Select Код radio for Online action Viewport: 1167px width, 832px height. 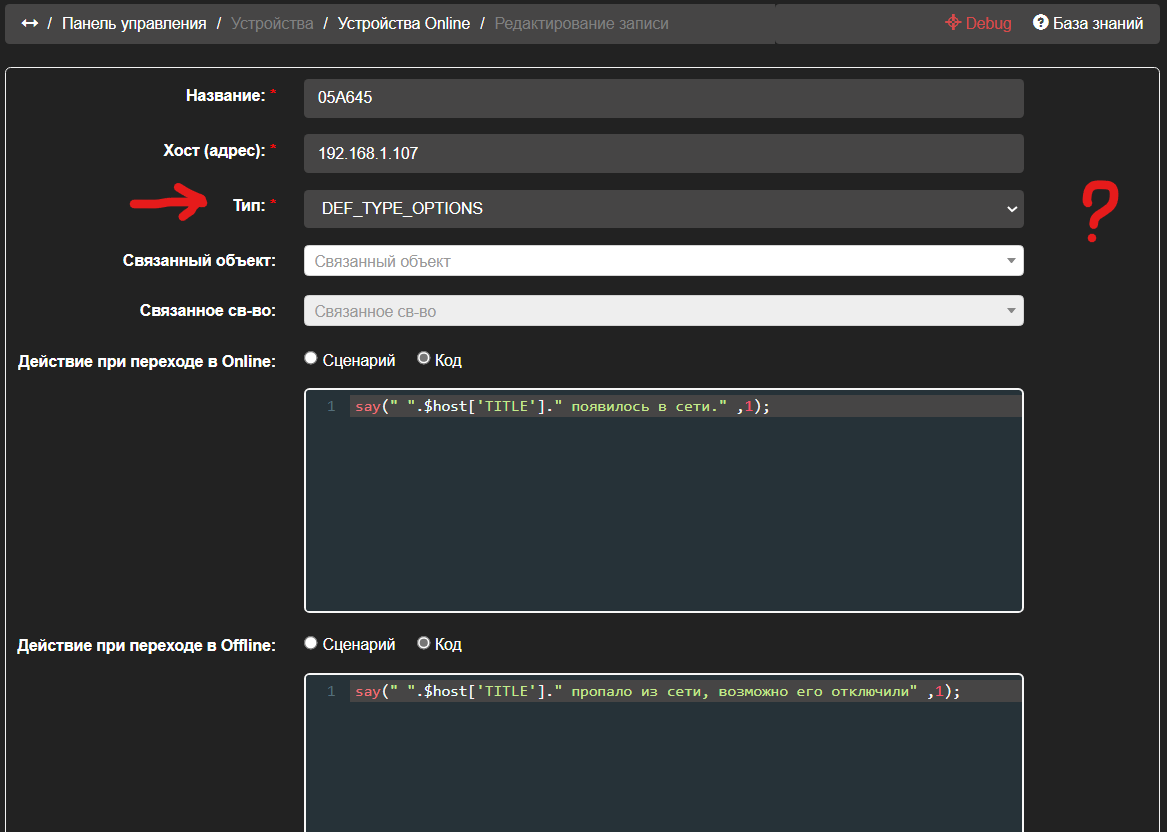(x=423, y=359)
